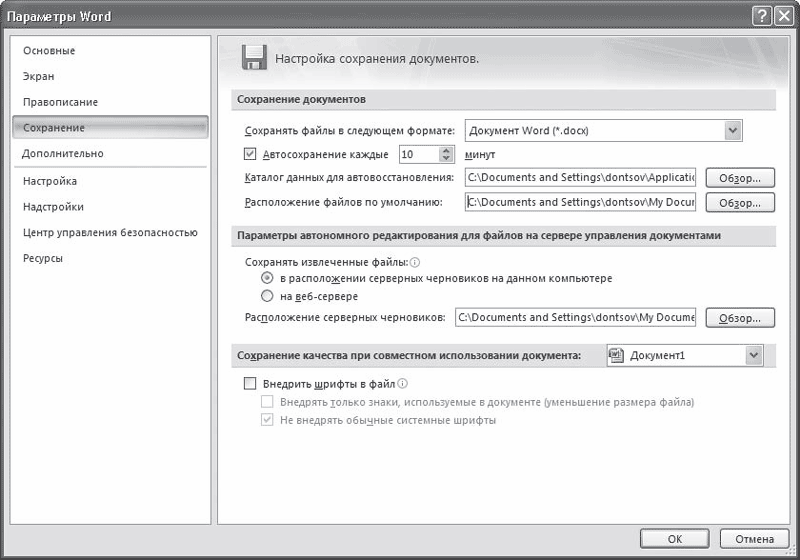Image resolution: width=800 pixels, height=560 pixels.
Task: Click the floppy disk save icon in header
Action: tap(254, 57)
